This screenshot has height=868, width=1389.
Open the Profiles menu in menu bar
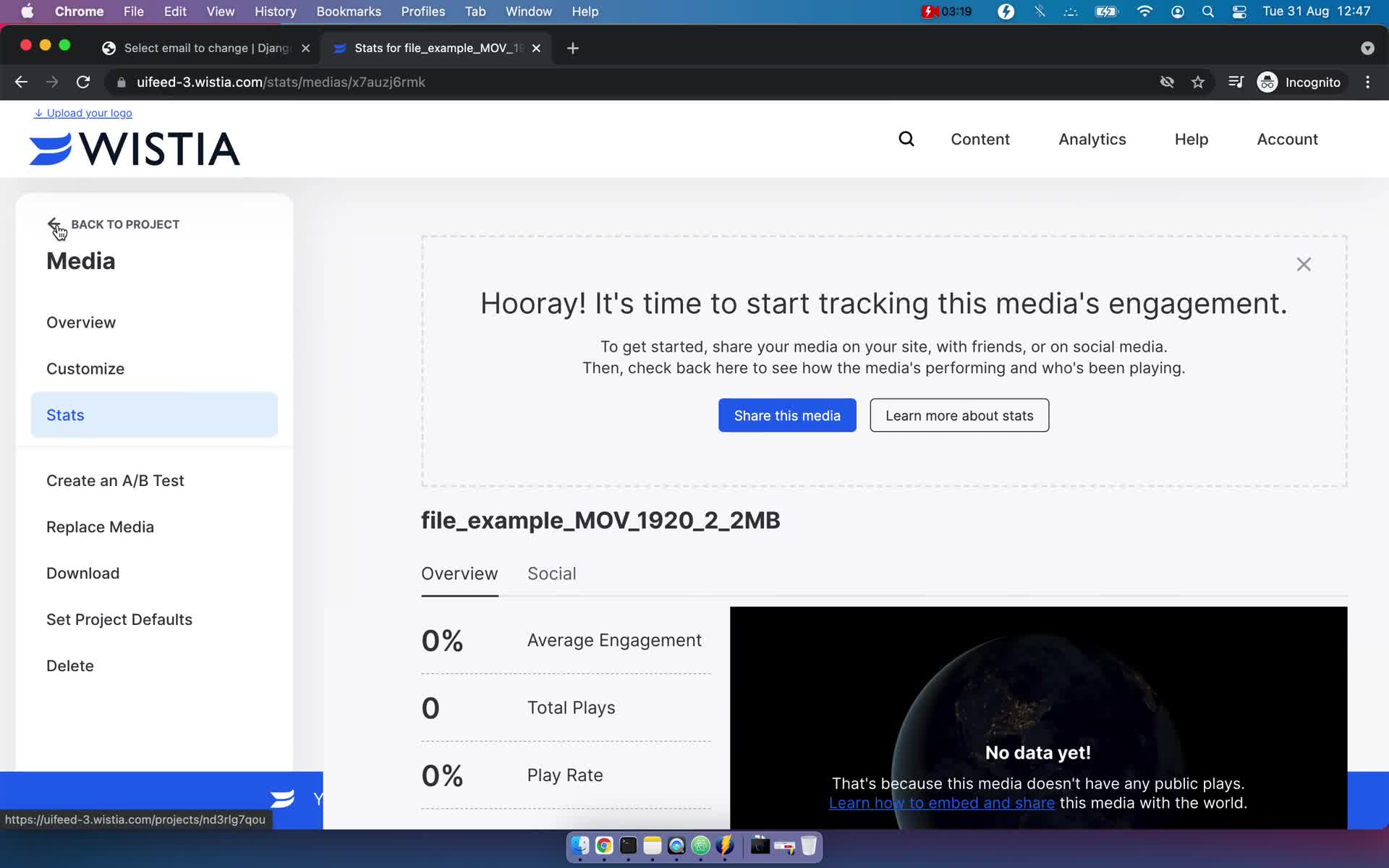coord(422,11)
